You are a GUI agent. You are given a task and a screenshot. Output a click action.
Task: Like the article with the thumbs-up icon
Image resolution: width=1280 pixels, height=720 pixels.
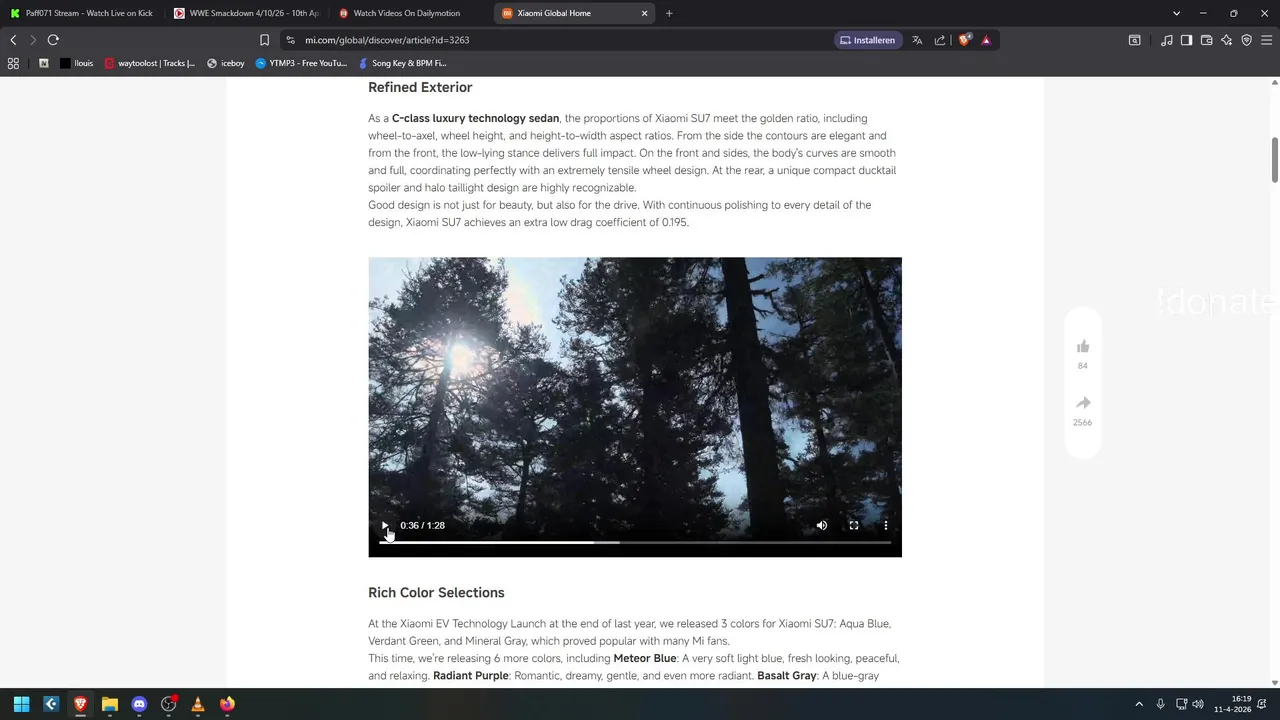click(1083, 346)
